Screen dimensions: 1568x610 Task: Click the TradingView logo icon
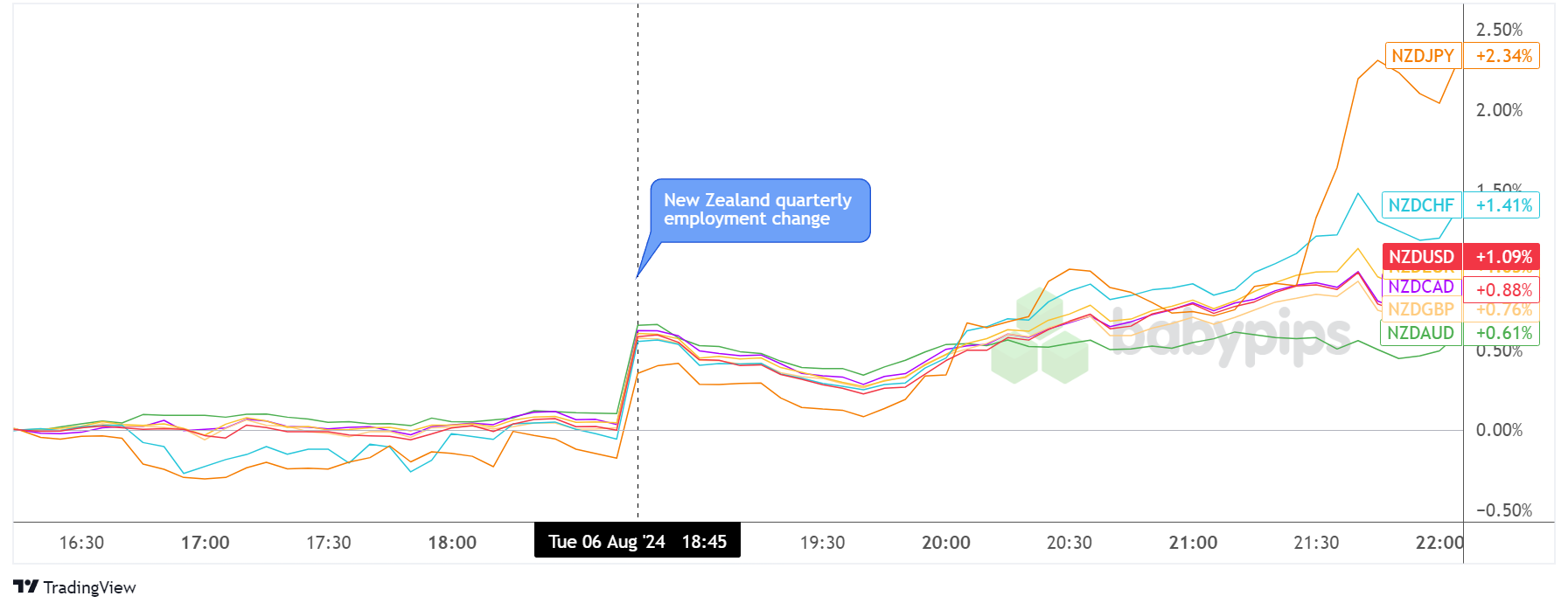point(25,586)
